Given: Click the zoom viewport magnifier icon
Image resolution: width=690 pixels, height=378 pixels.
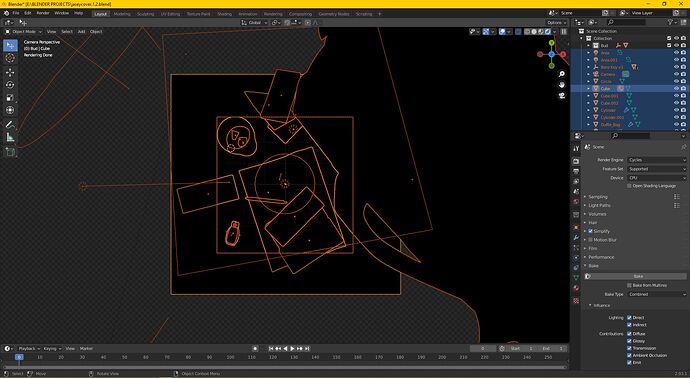Looking at the screenshot, I should click(562, 74).
